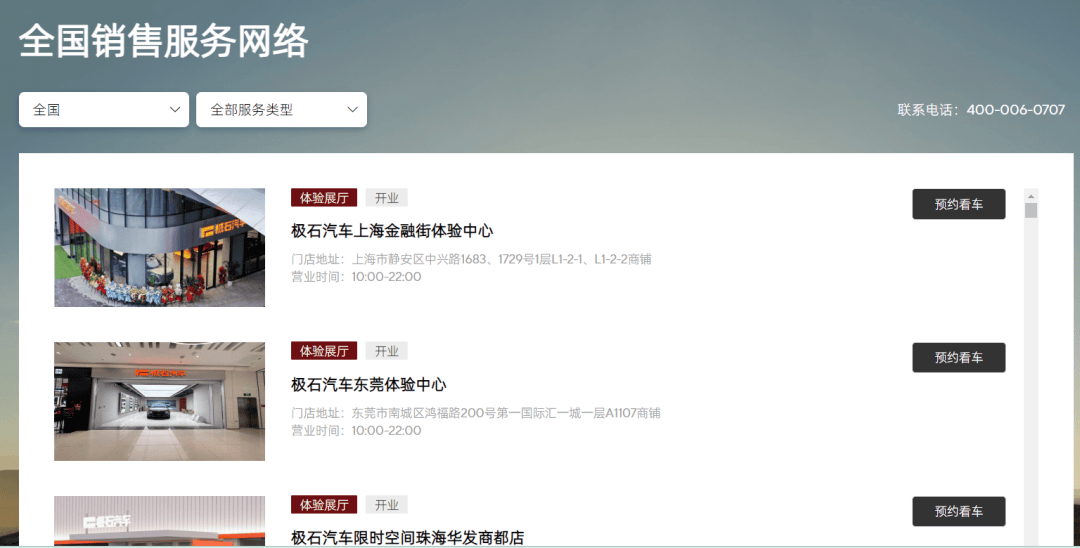This screenshot has height=548, width=1080.
Task: Click the store list scrollbar thumb
Action: (1031, 210)
